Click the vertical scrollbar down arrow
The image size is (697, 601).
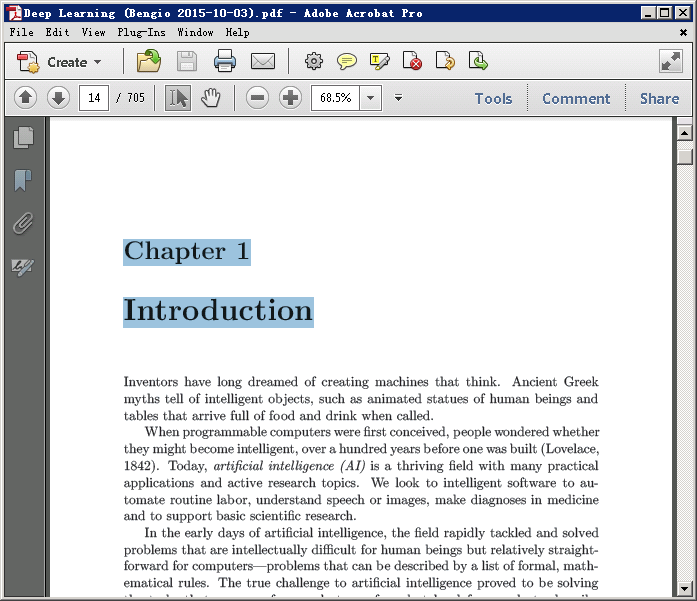(685, 589)
